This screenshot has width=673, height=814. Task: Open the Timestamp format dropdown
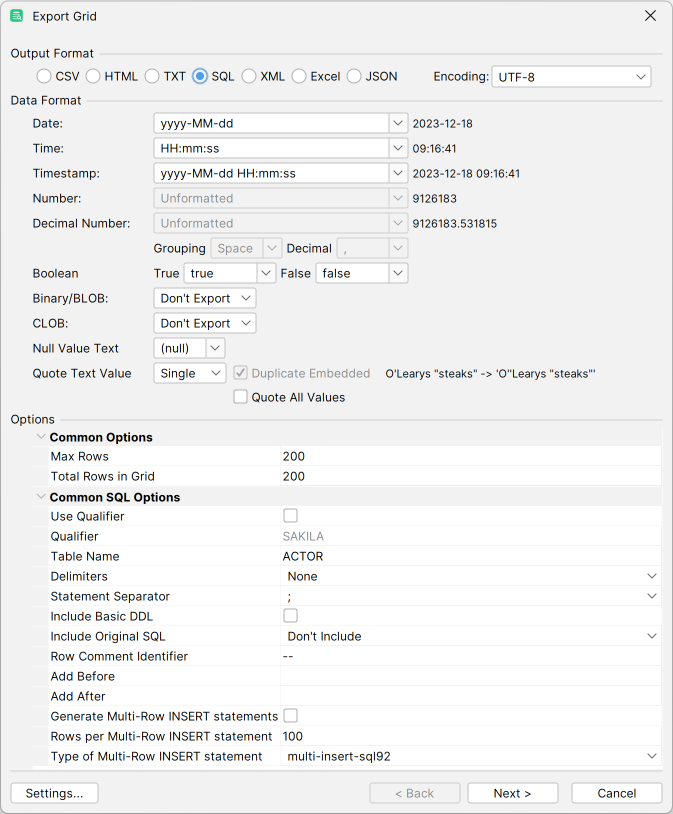click(397, 173)
